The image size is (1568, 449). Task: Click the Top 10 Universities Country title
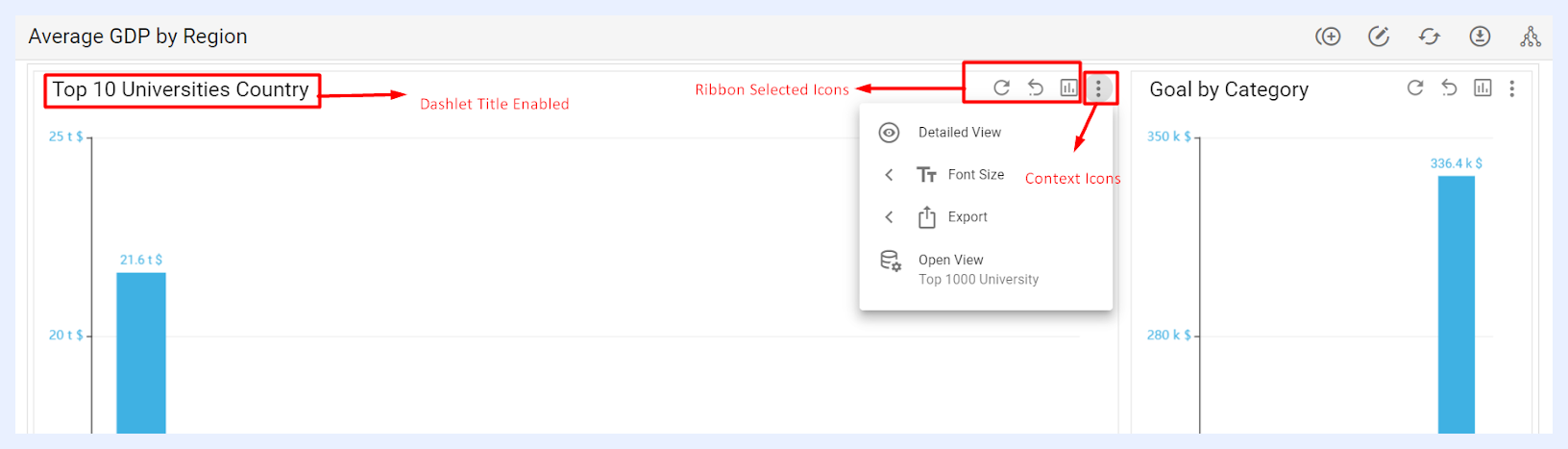coord(181,89)
